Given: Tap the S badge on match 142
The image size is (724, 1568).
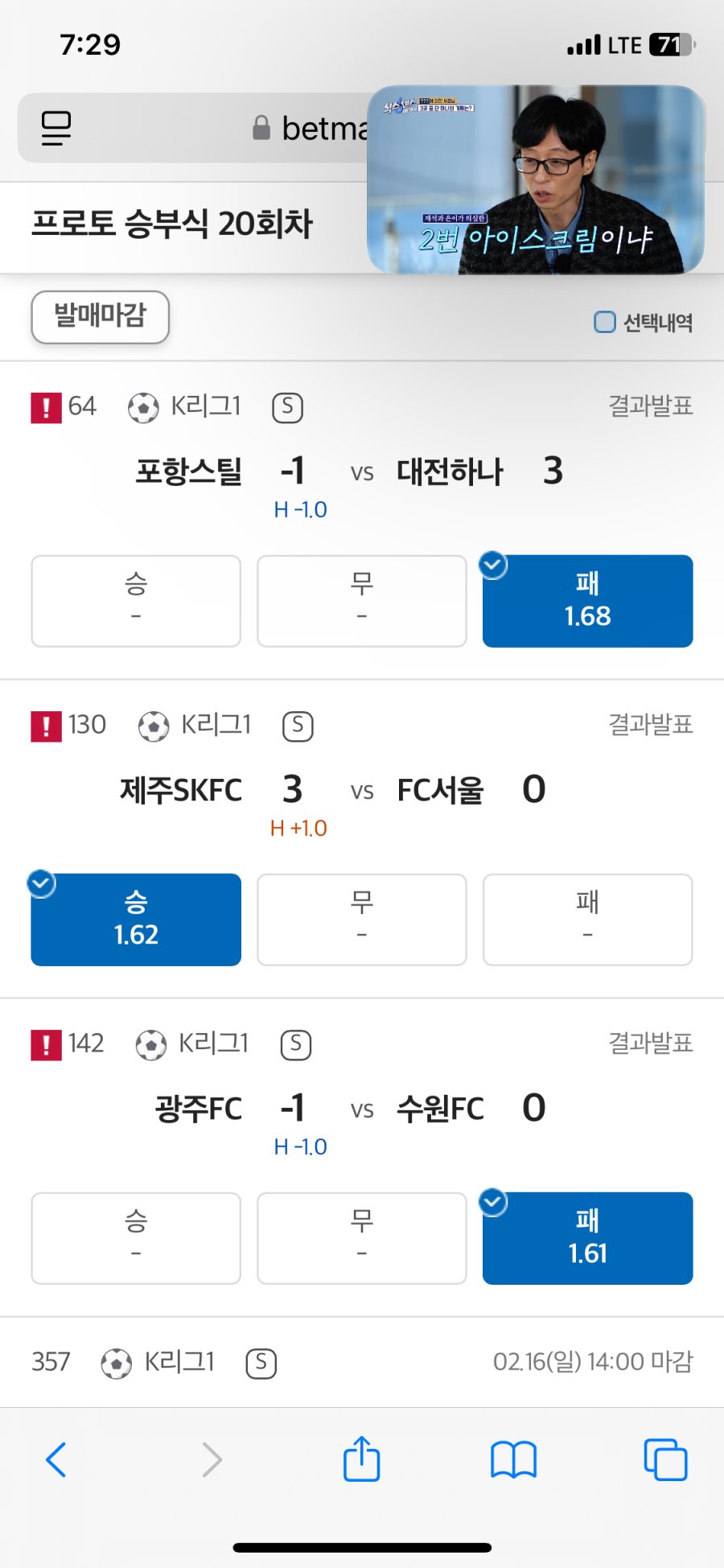Looking at the screenshot, I should [x=296, y=1044].
